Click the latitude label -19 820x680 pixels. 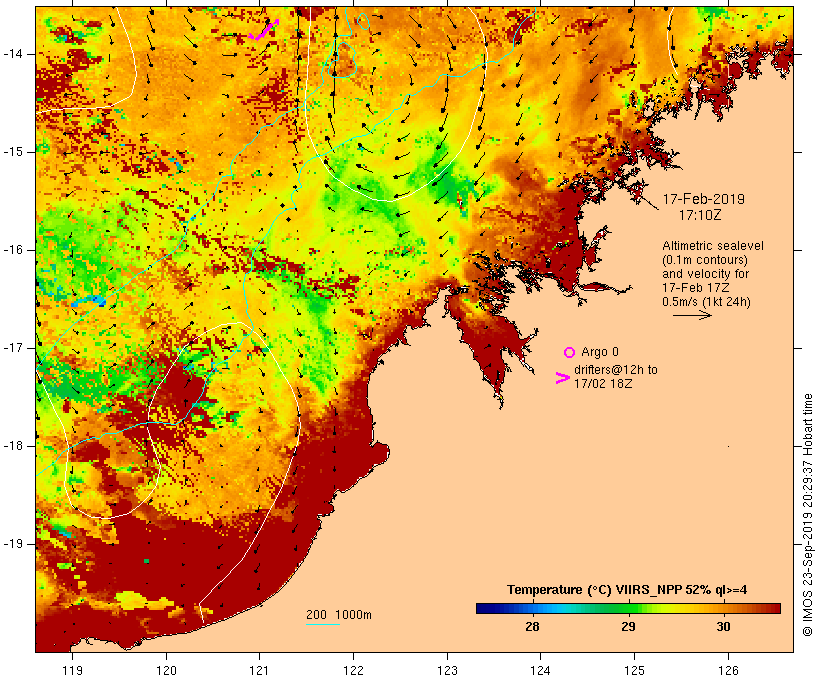coord(12,544)
